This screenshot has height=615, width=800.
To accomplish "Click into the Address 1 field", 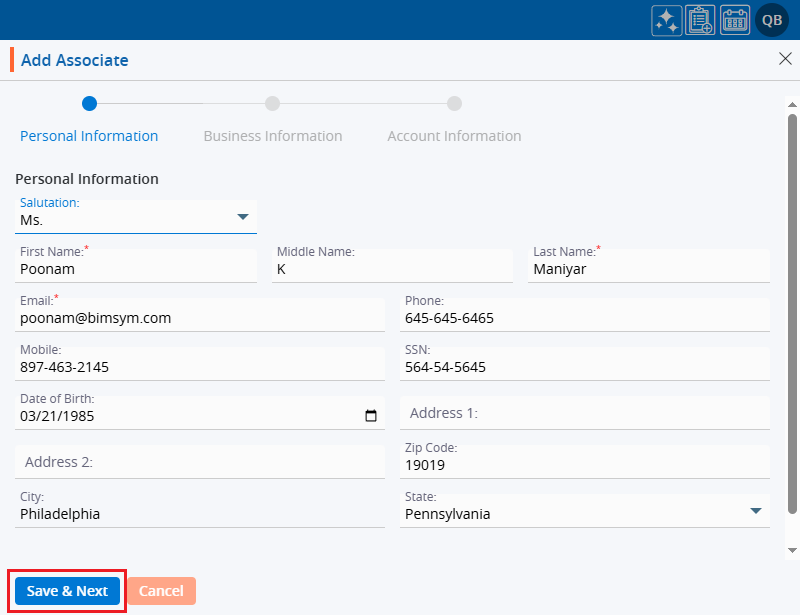I will [585, 413].
